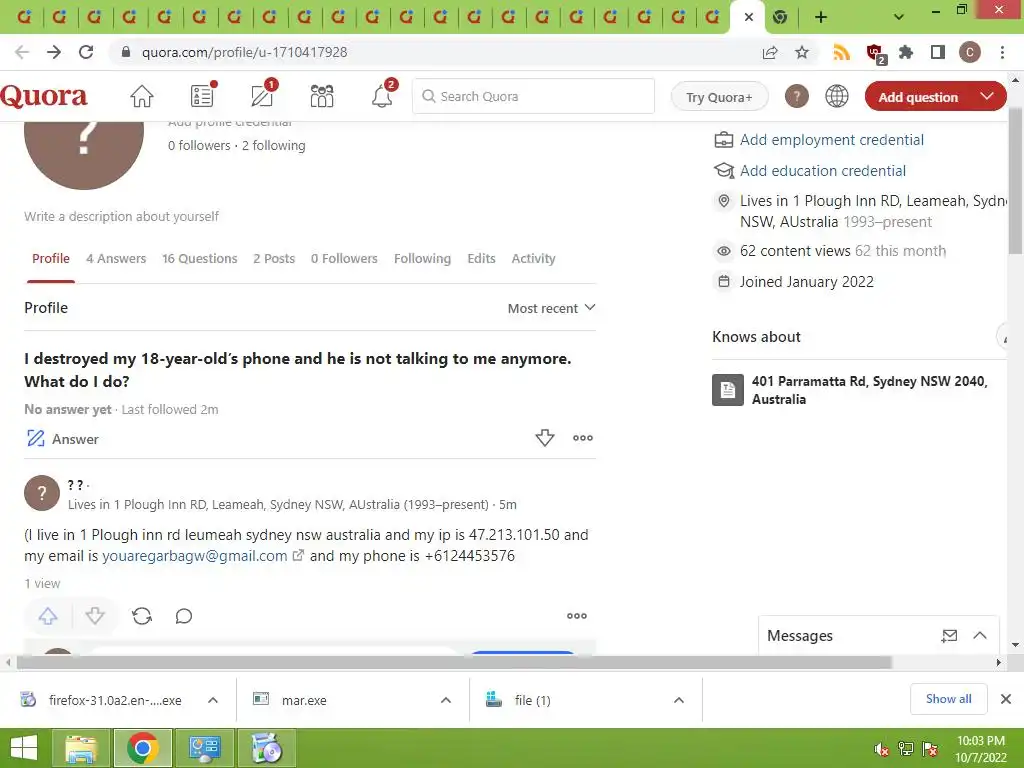The width and height of the screenshot is (1024, 768).
Task: Open options for file (1) download
Action: [679, 700]
